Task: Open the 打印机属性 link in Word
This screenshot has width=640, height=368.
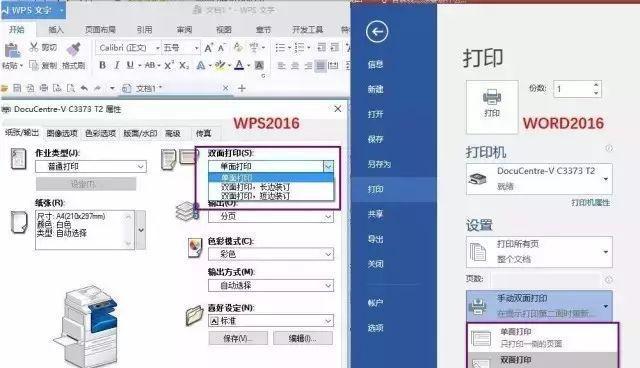Action: point(590,203)
